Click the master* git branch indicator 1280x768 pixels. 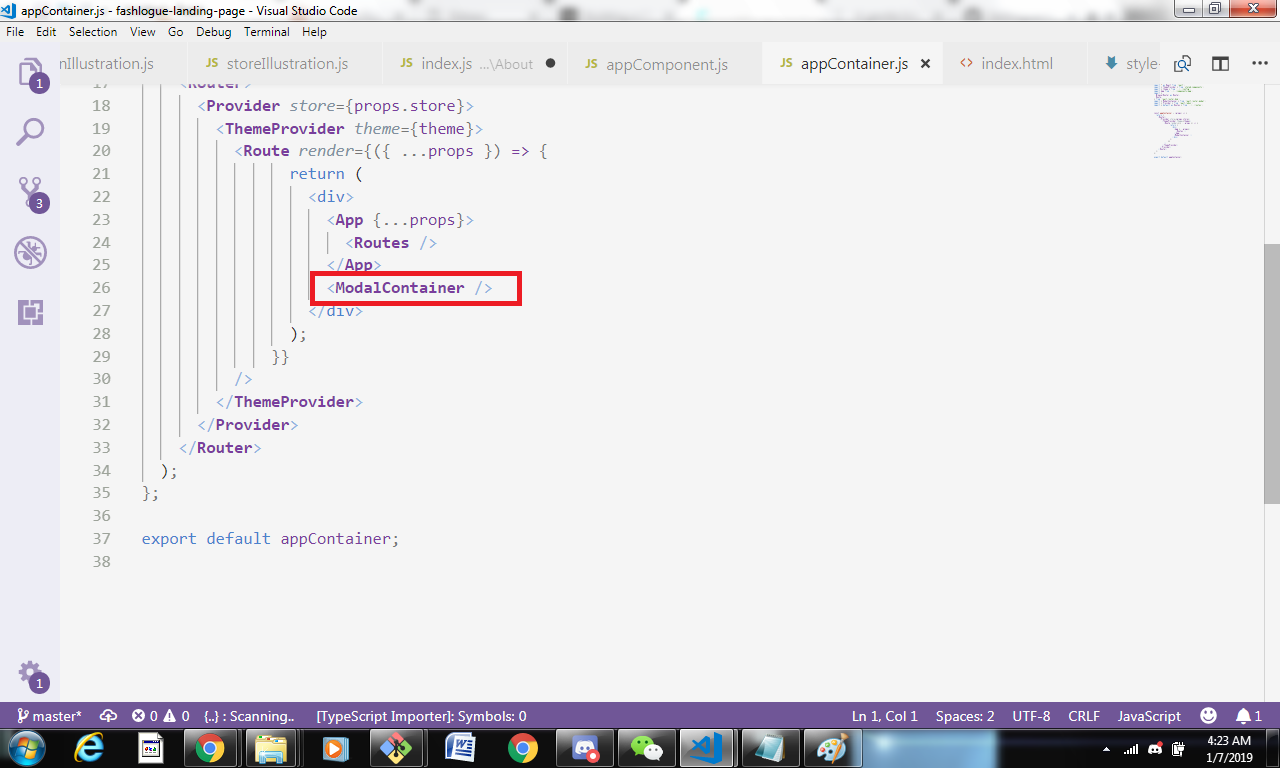49,716
